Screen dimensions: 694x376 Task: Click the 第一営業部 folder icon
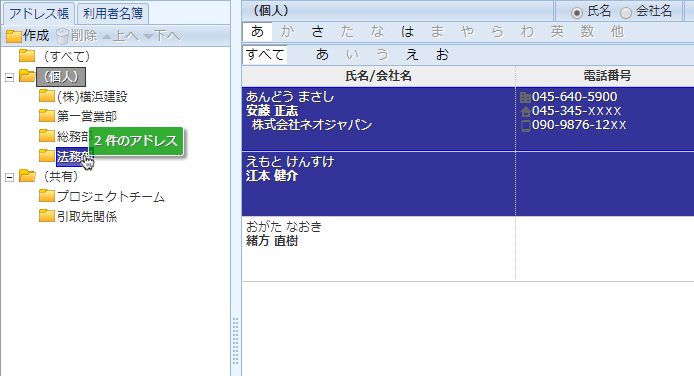point(46,115)
